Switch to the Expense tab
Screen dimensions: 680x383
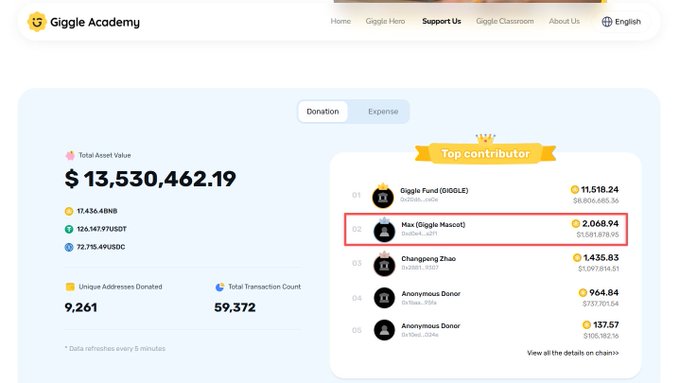pos(383,111)
